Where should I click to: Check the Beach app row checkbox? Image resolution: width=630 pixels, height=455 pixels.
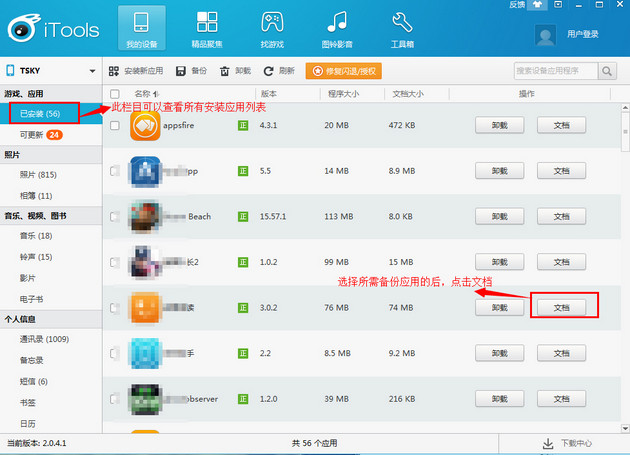click(x=115, y=217)
